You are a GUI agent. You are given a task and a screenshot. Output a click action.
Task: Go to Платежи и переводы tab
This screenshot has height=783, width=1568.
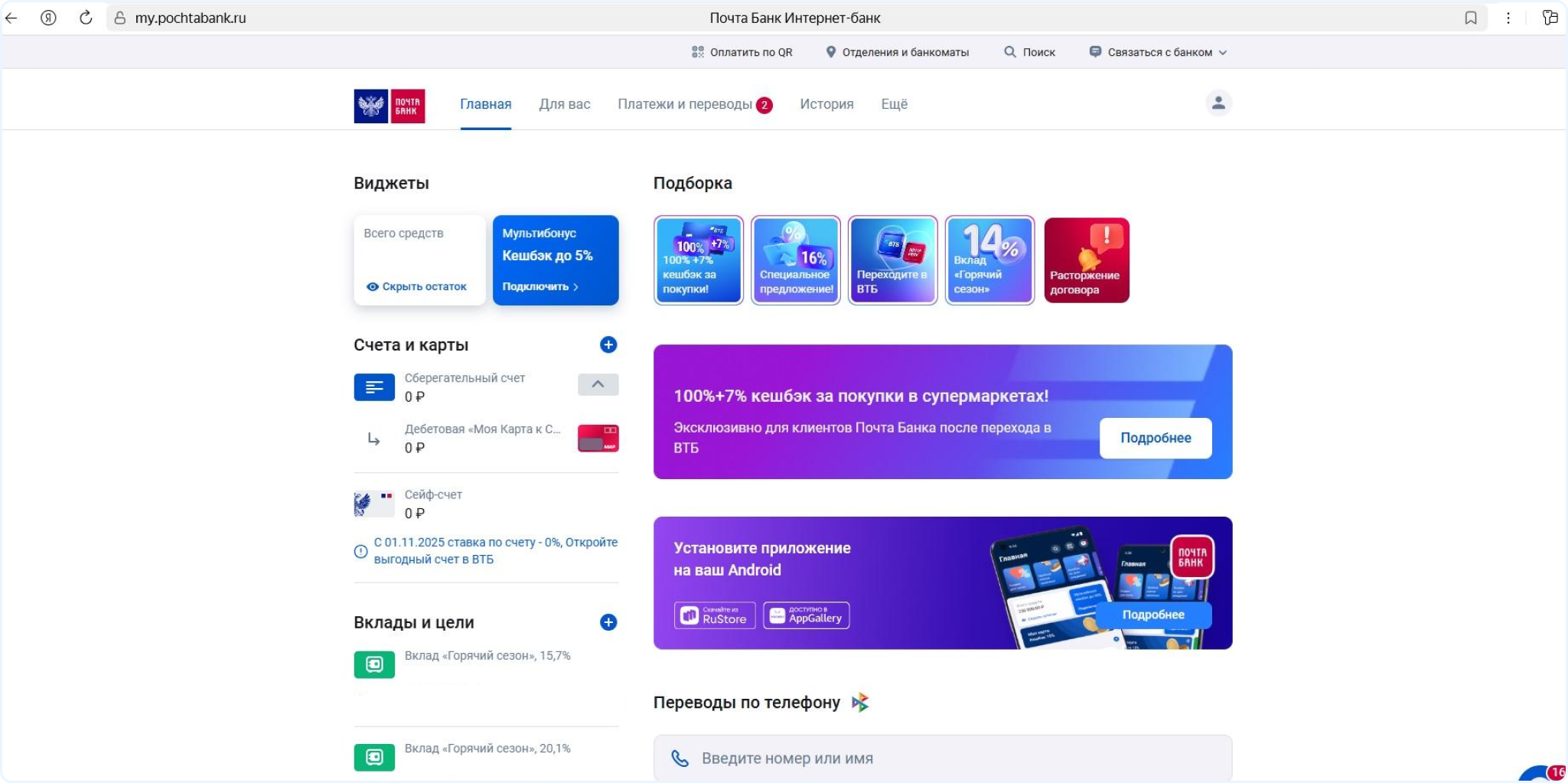pos(685,104)
